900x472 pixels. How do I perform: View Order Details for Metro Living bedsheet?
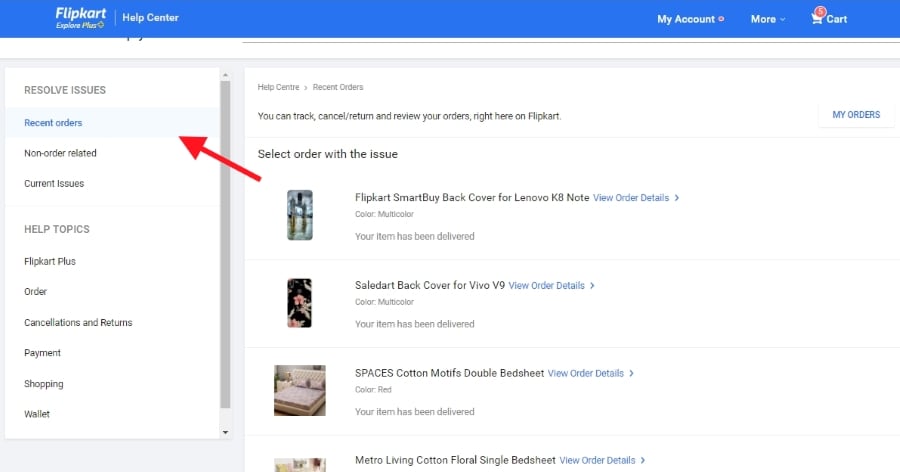[x=601, y=460]
